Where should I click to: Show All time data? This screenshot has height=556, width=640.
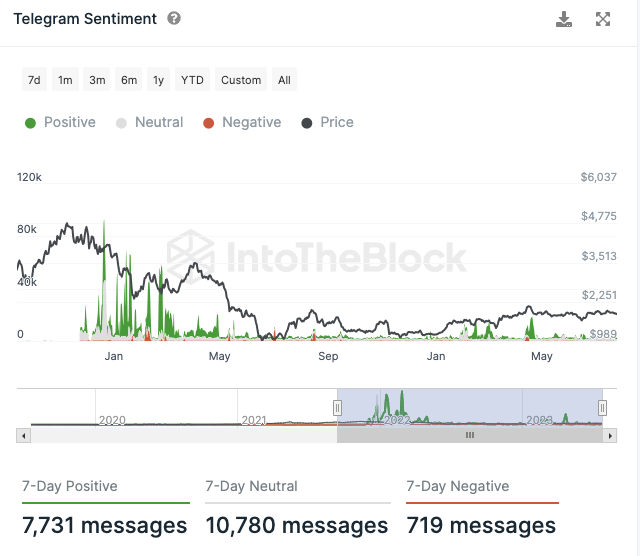tap(285, 80)
